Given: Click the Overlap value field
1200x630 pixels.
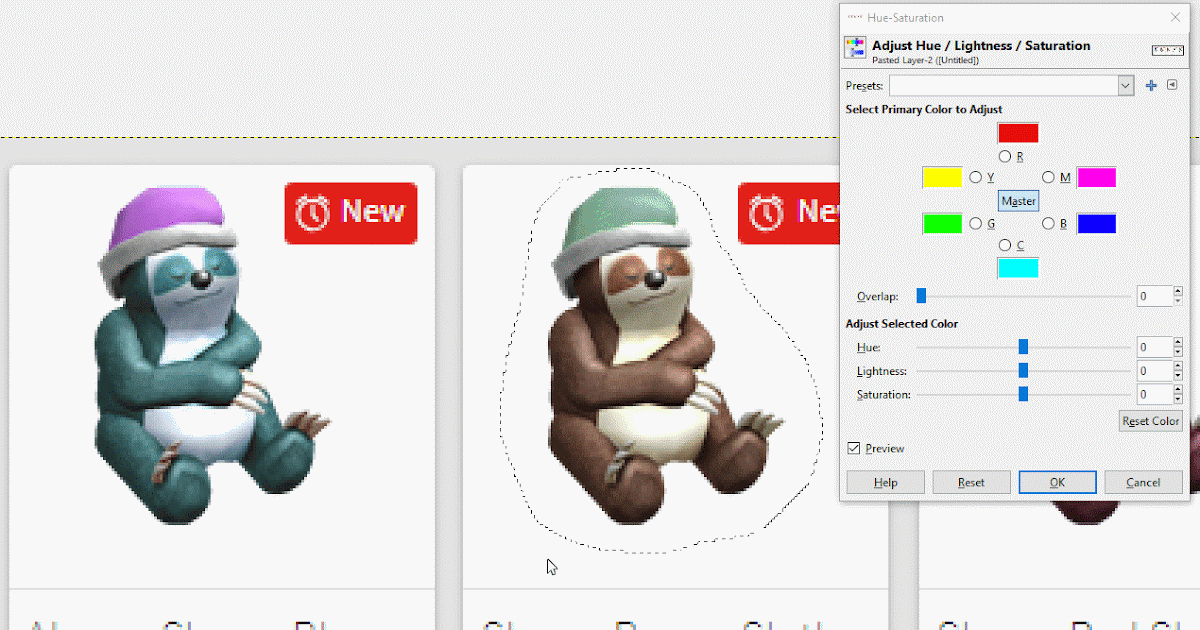Looking at the screenshot, I should [x=1154, y=296].
